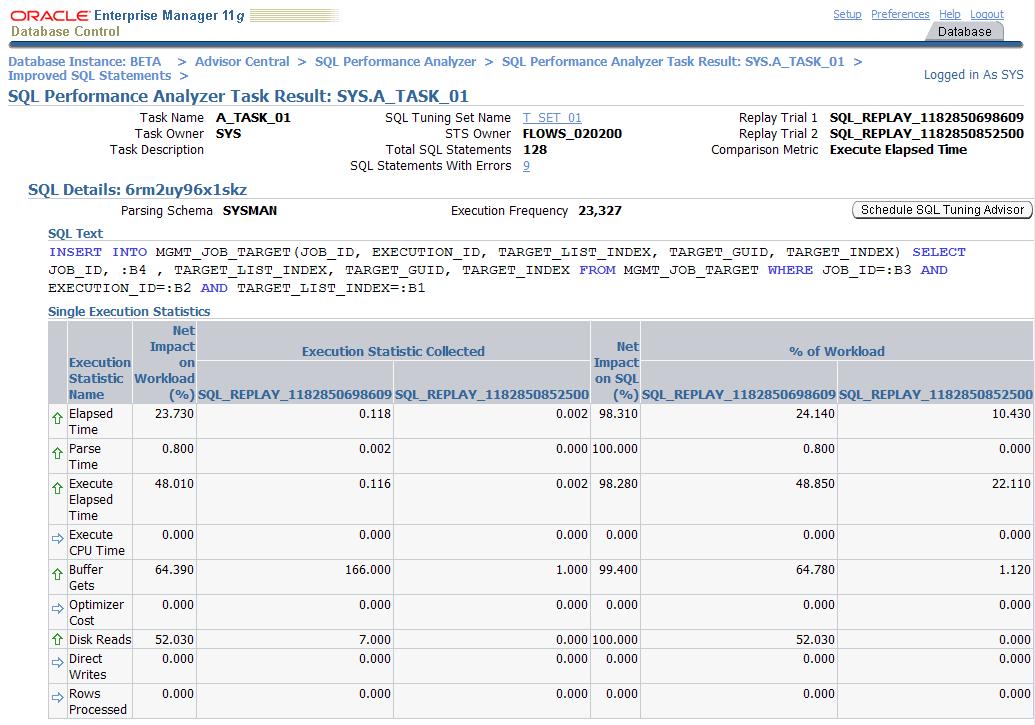The height and width of the screenshot is (725, 1035).
Task: Click the improvement arrow for Execute Elapsed Time
Action: pos(57,491)
